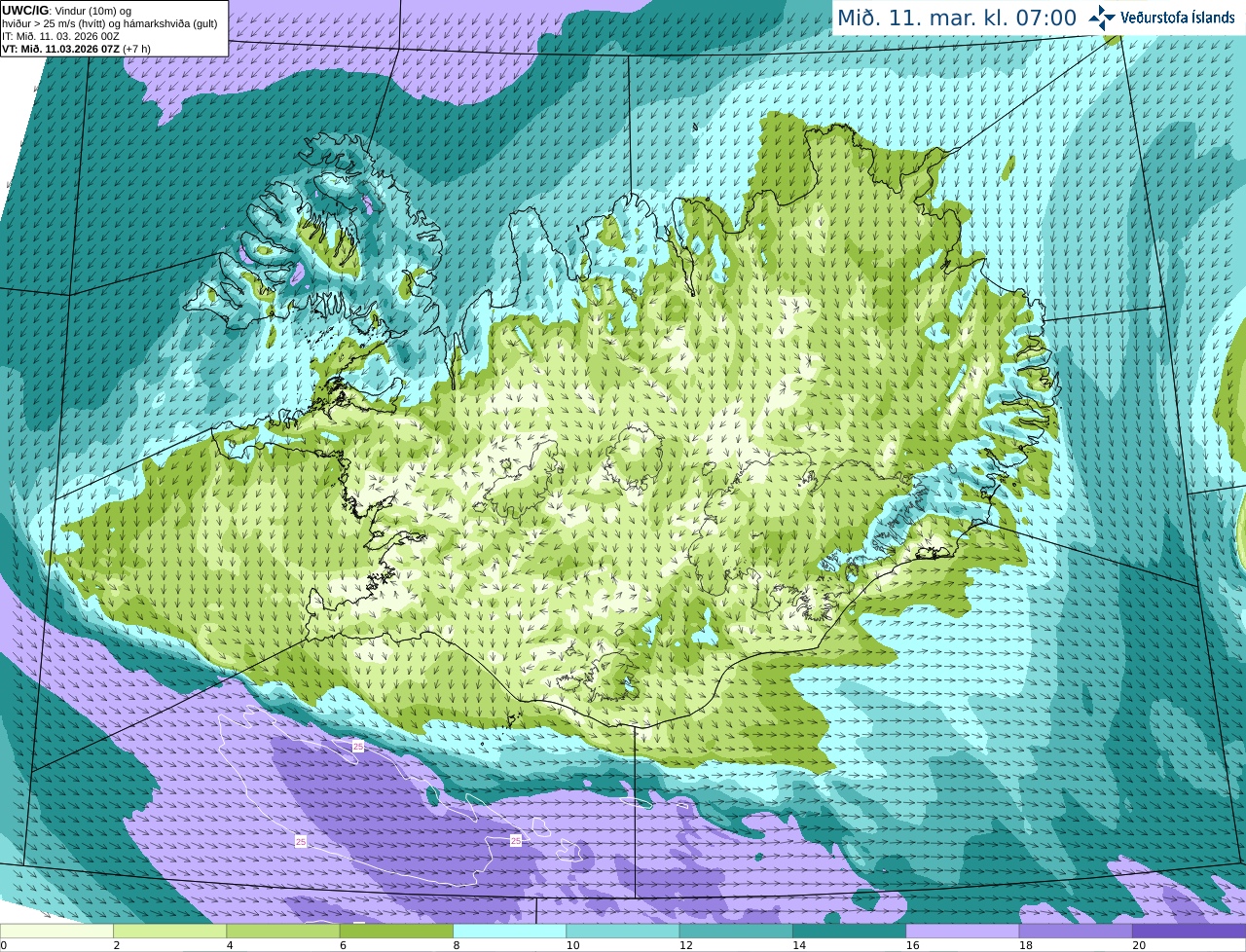This screenshot has width=1246, height=952.
Task: Select the Mið. 11. mar. kl. 07:00 timestamp
Action: pyautogui.click(x=957, y=18)
